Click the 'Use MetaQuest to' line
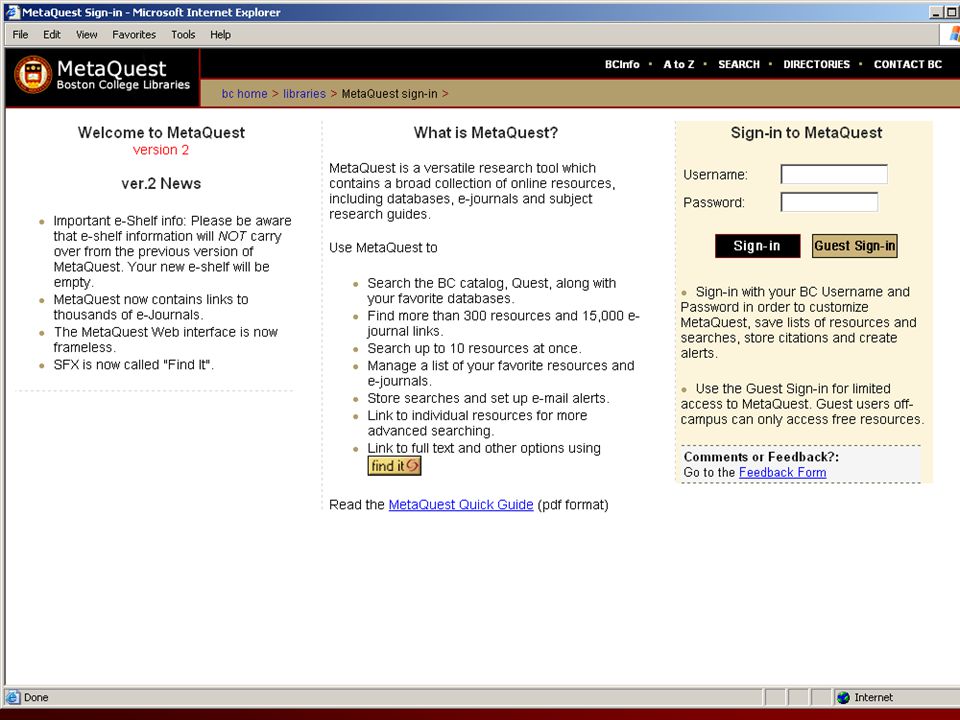Screen dimensions: 960x720 pos(383,248)
